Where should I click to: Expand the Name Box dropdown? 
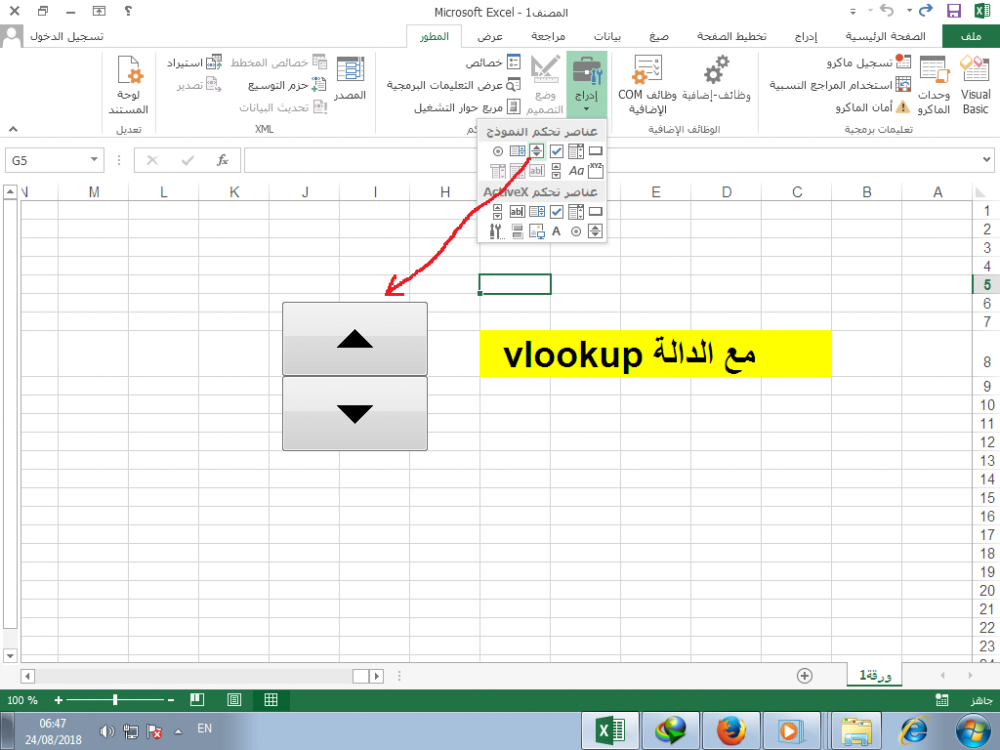[94, 160]
